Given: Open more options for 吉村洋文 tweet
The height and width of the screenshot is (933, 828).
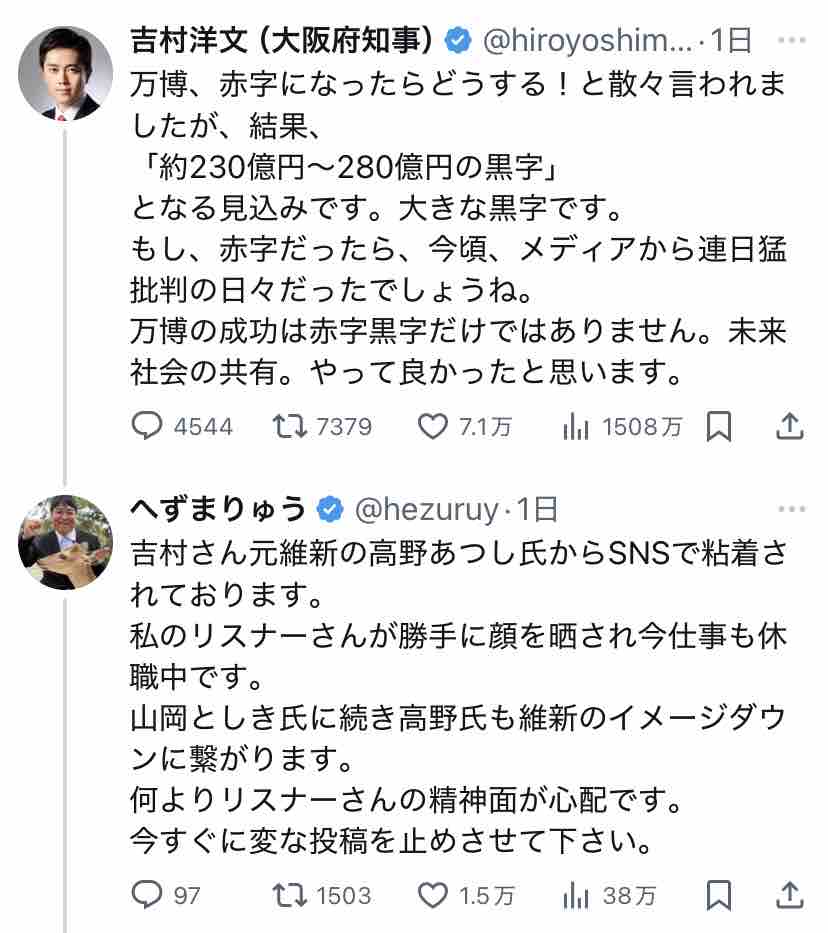Looking at the screenshot, I should click(792, 40).
